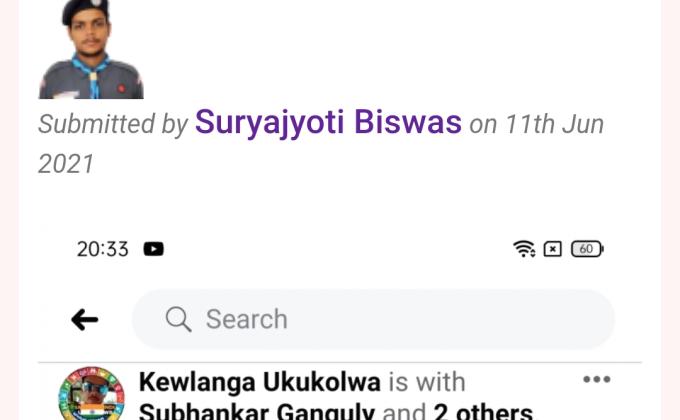The image size is (680, 420).
Task: Click the 'is with' post header text
Action: pyautogui.click(x=427, y=382)
